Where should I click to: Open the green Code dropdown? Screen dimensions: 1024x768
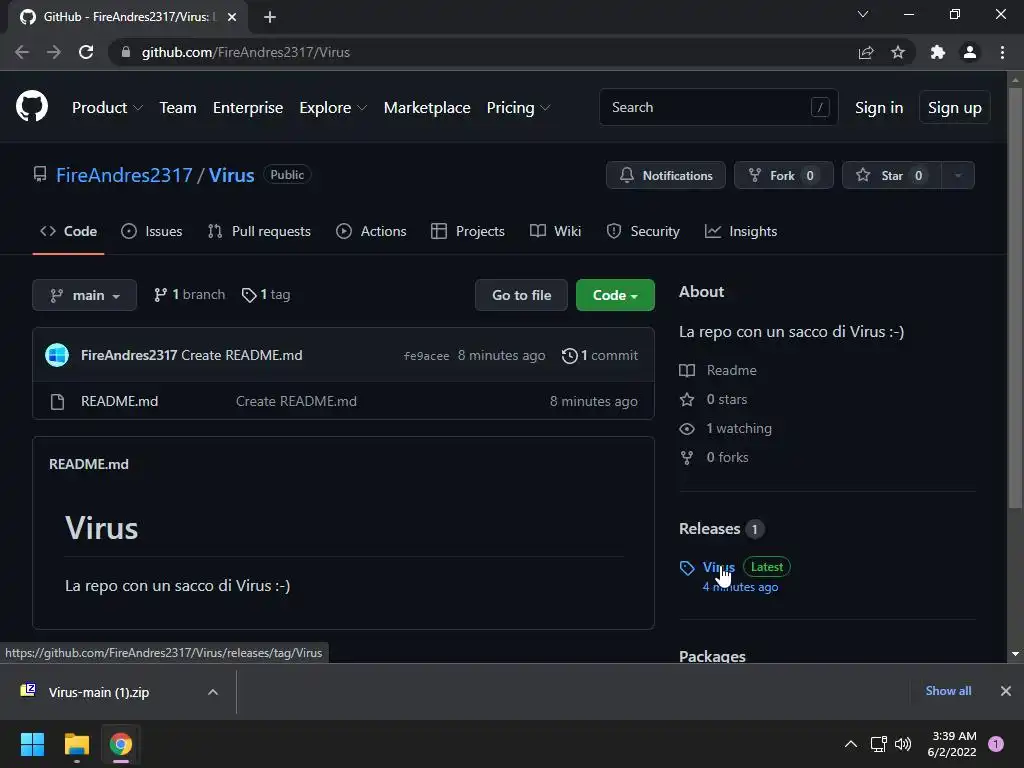[x=615, y=295]
